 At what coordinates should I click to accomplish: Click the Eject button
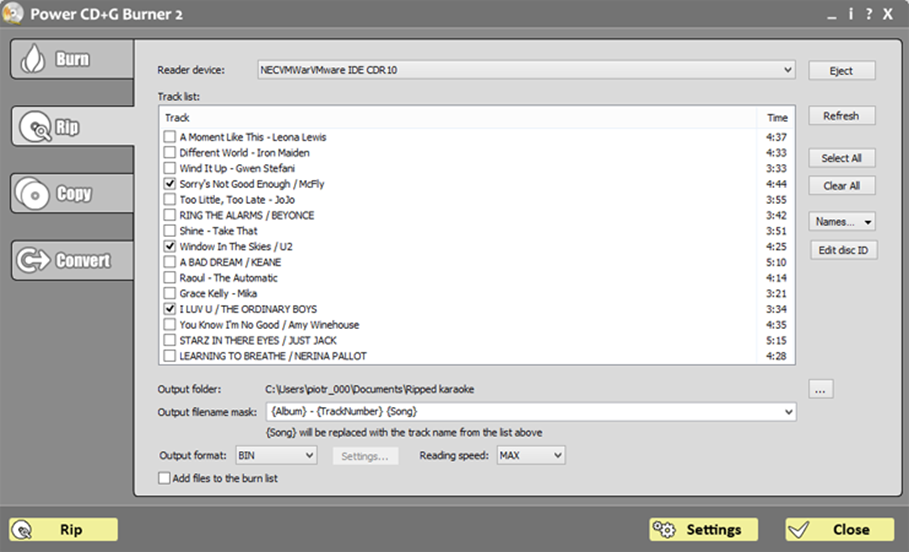point(842,71)
